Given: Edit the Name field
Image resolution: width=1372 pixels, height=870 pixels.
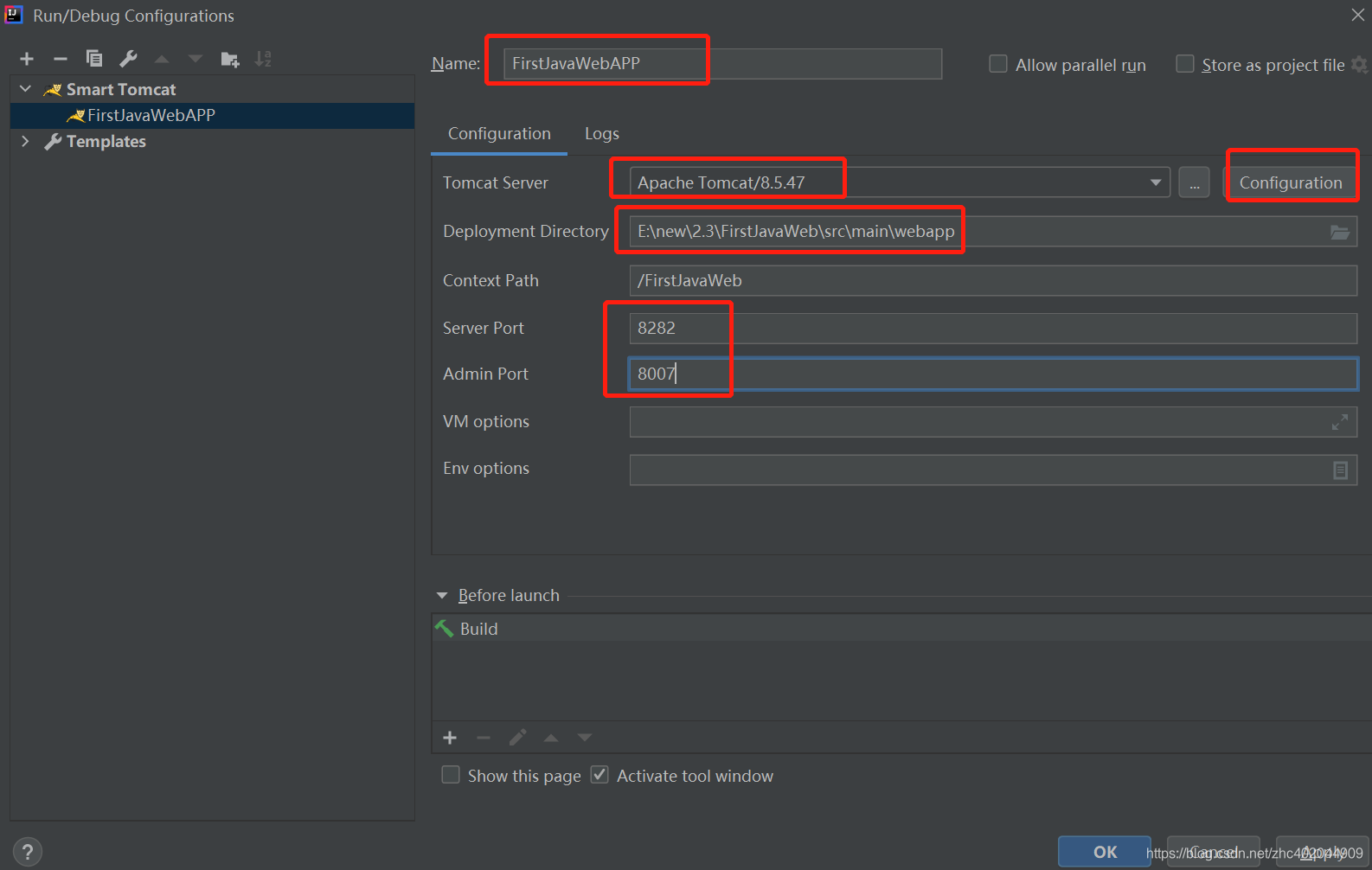Looking at the screenshot, I should pos(722,64).
